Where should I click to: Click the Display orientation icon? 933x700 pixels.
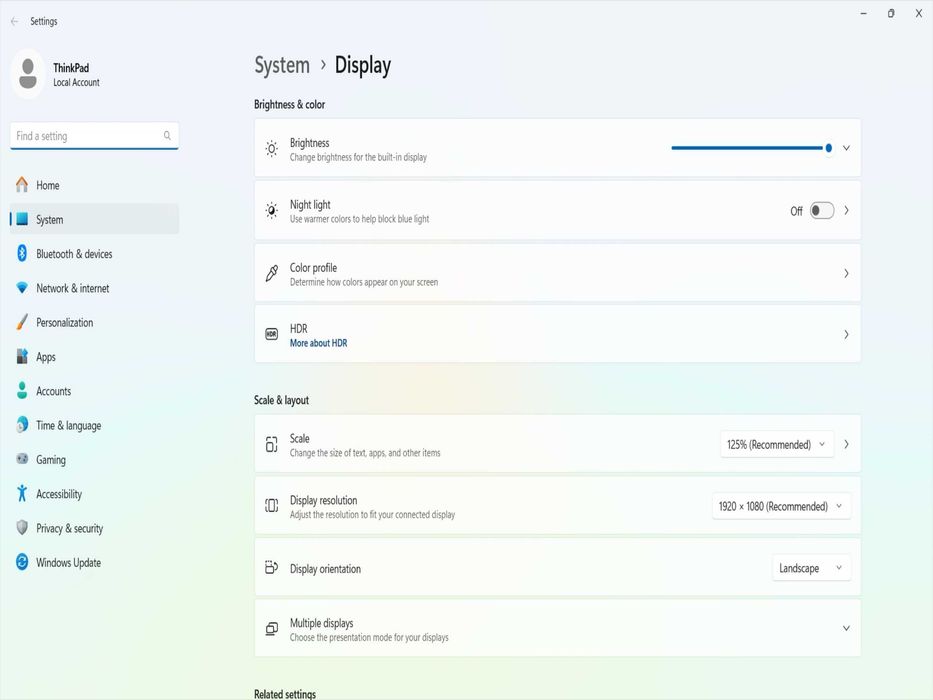[271, 567]
